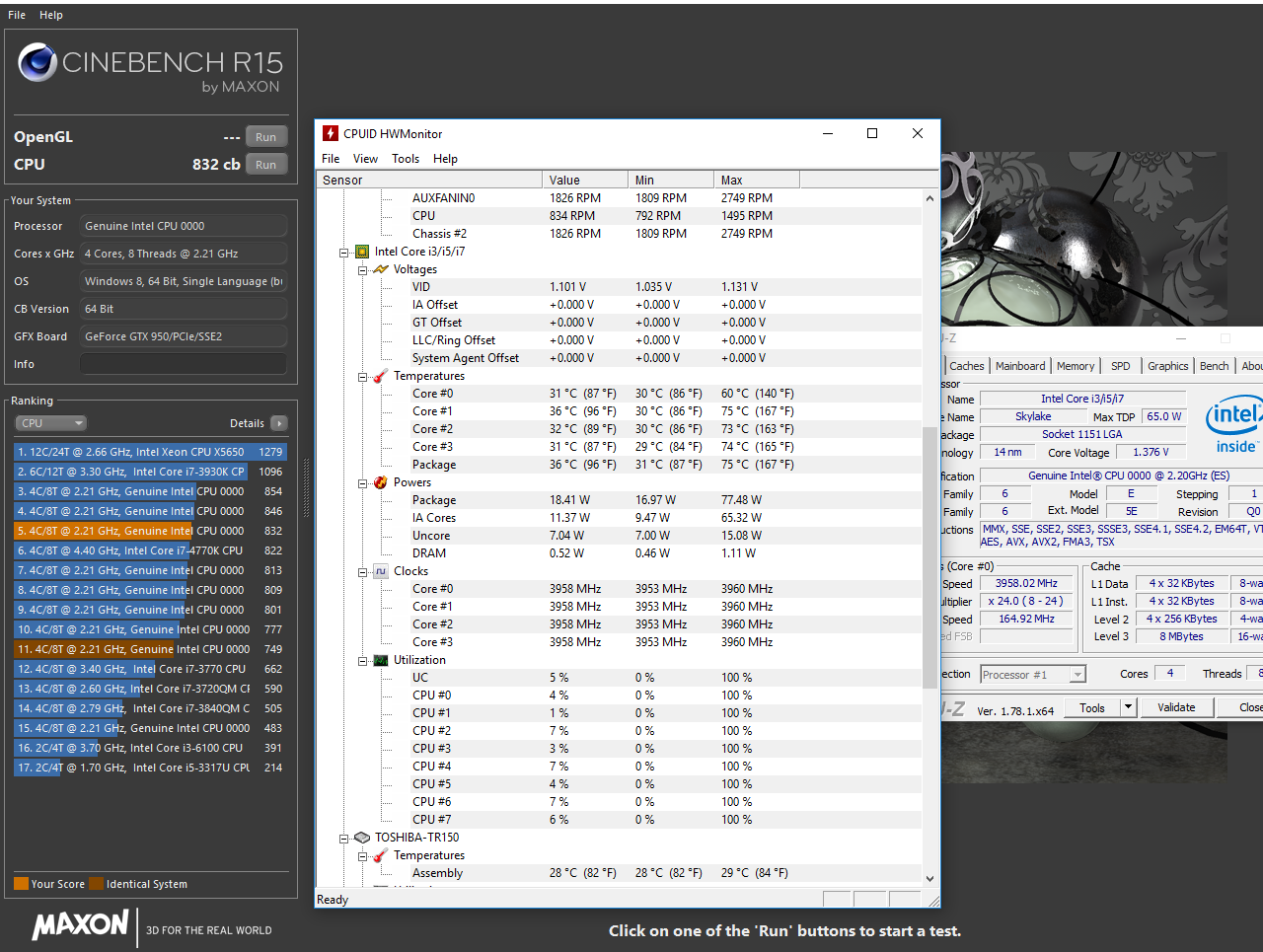Open the CPU ranking type dropdown in Cinebench
The image size is (1263, 952).
[x=51, y=423]
